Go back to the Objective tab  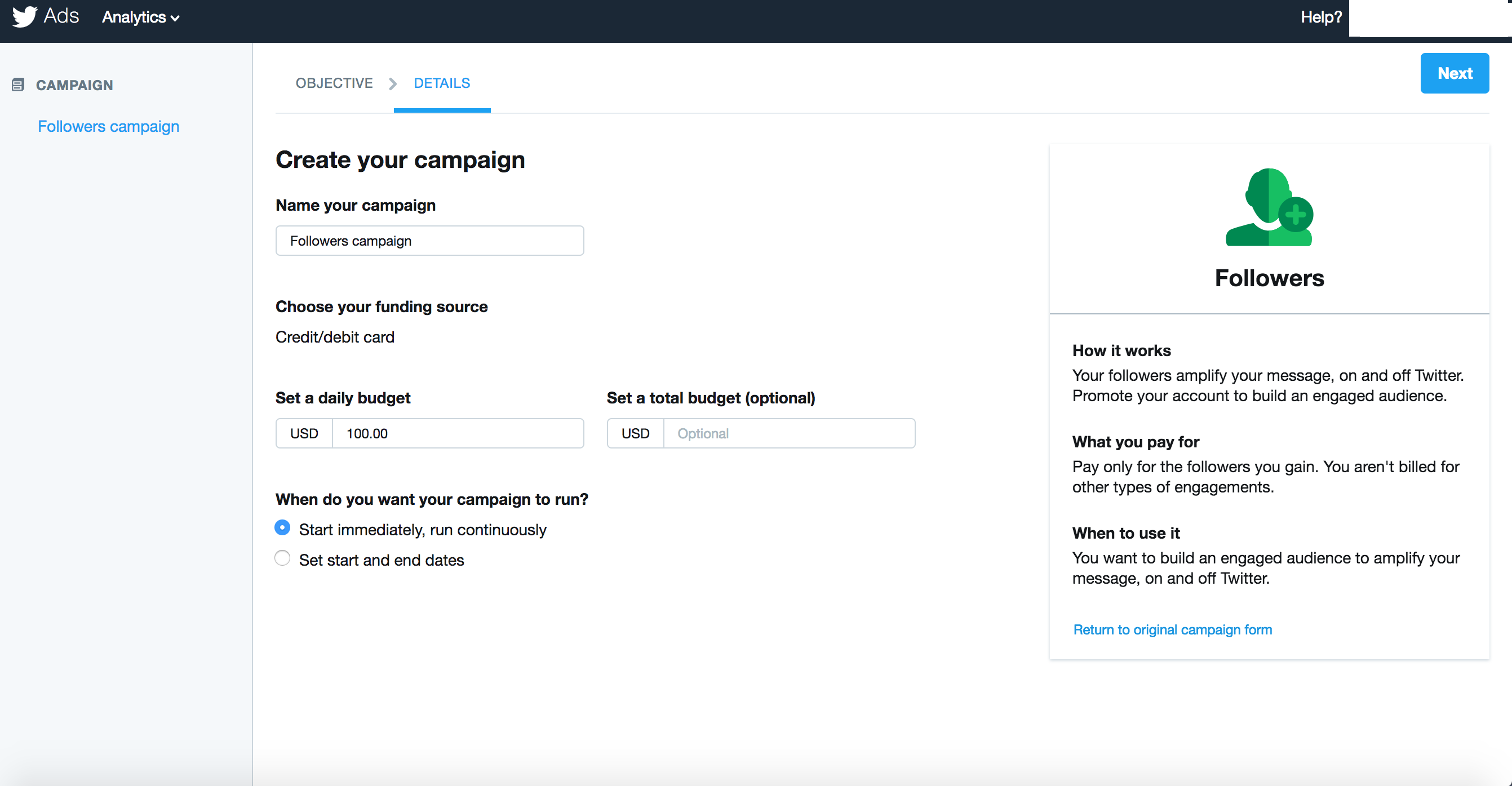[334, 83]
